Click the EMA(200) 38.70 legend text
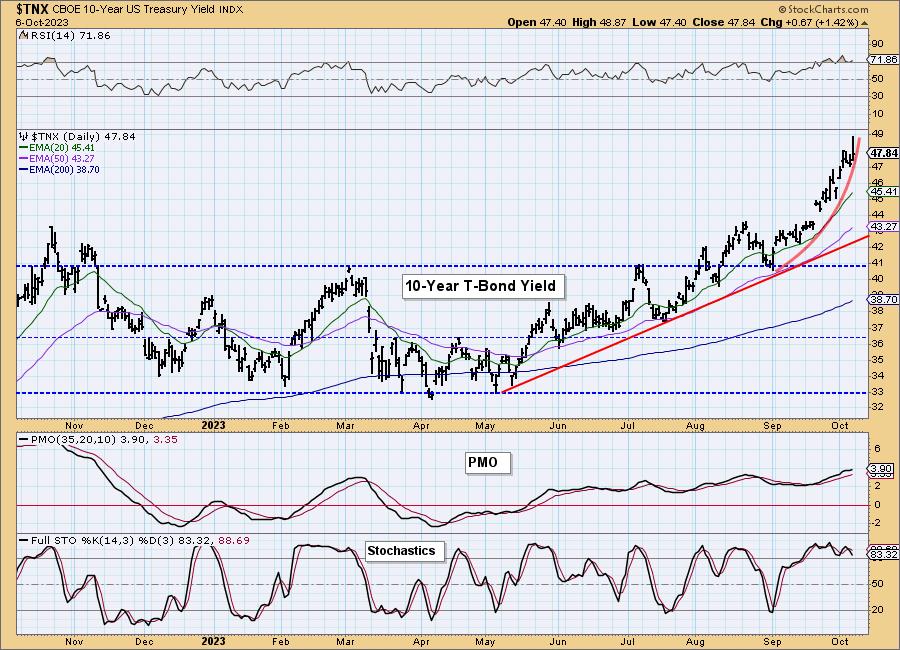 64,169
